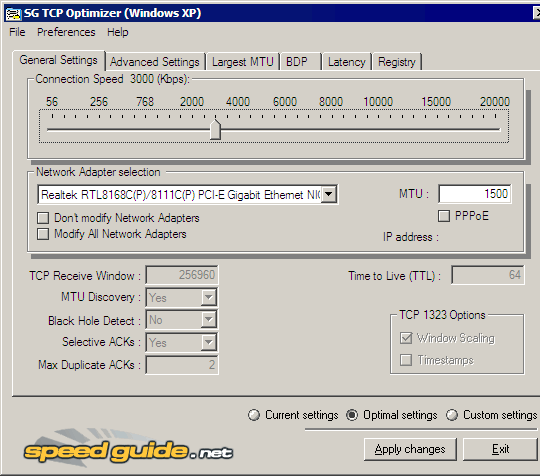Check Don't modify Network Adapters
Image resolution: width=540 pixels, height=476 pixels.
[43, 218]
